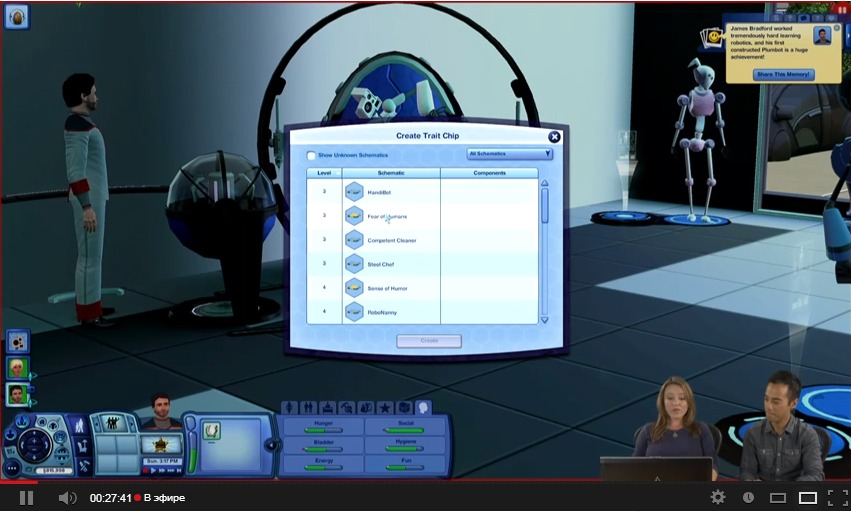Image resolution: width=851 pixels, height=512 pixels.
Task: Click the household funds display
Action: 54,471
